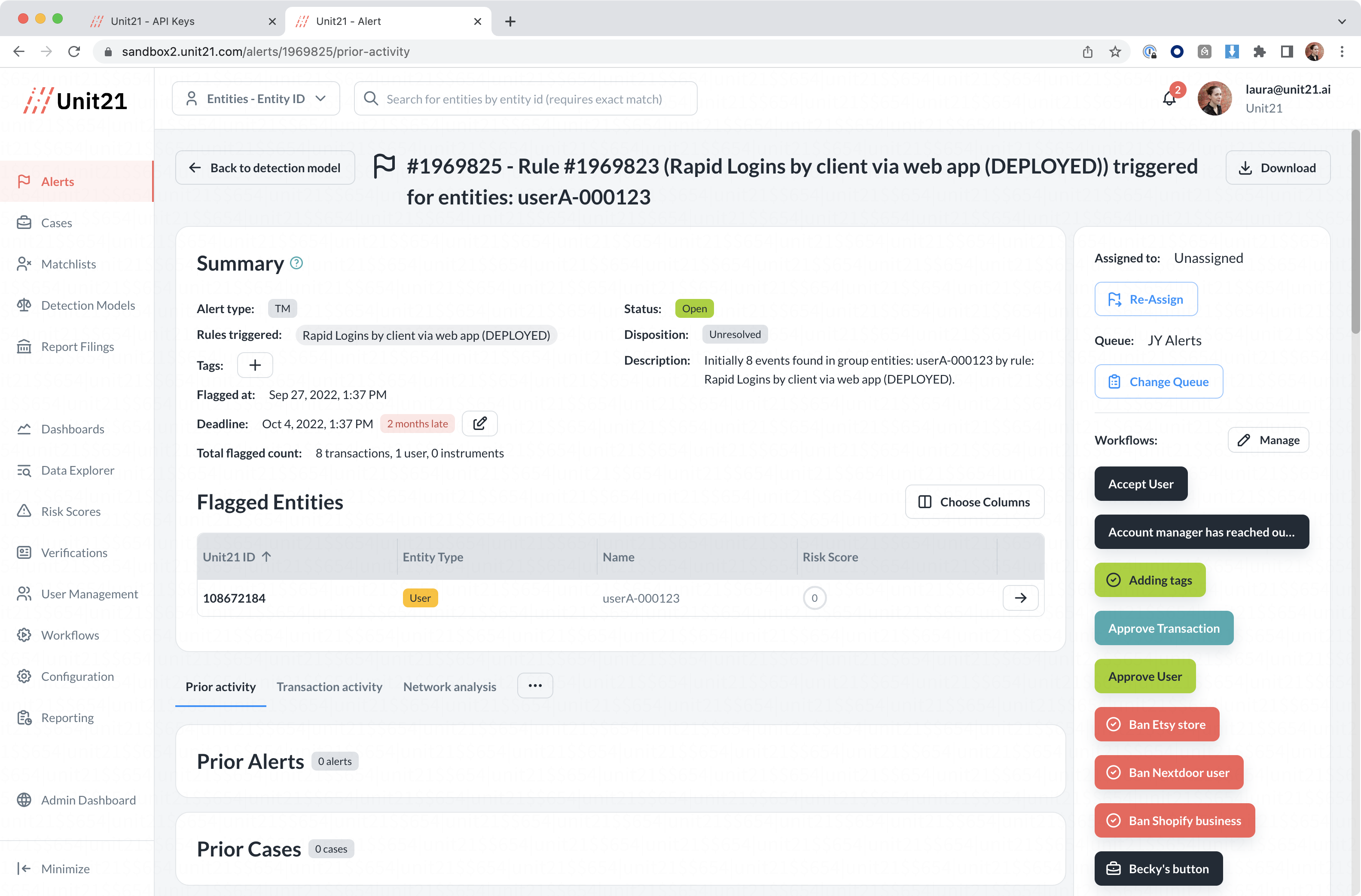1361x896 pixels.
Task: Expand Entities - Entity ID dropdown
Action: pyautogui.click(x=256, y=99)
